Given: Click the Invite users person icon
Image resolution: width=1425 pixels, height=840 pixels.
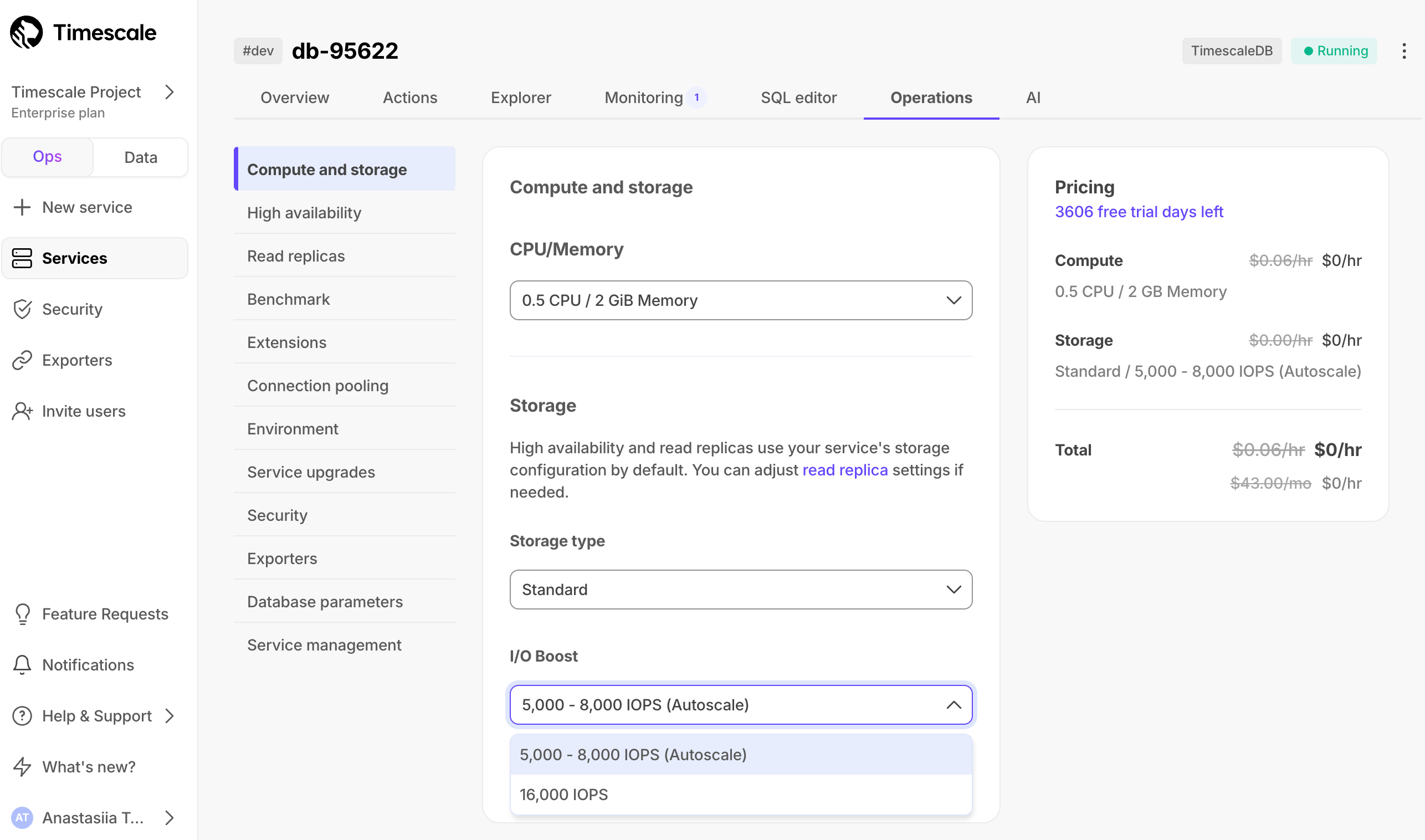Looking at the screenshot, I should pos(22,411).
